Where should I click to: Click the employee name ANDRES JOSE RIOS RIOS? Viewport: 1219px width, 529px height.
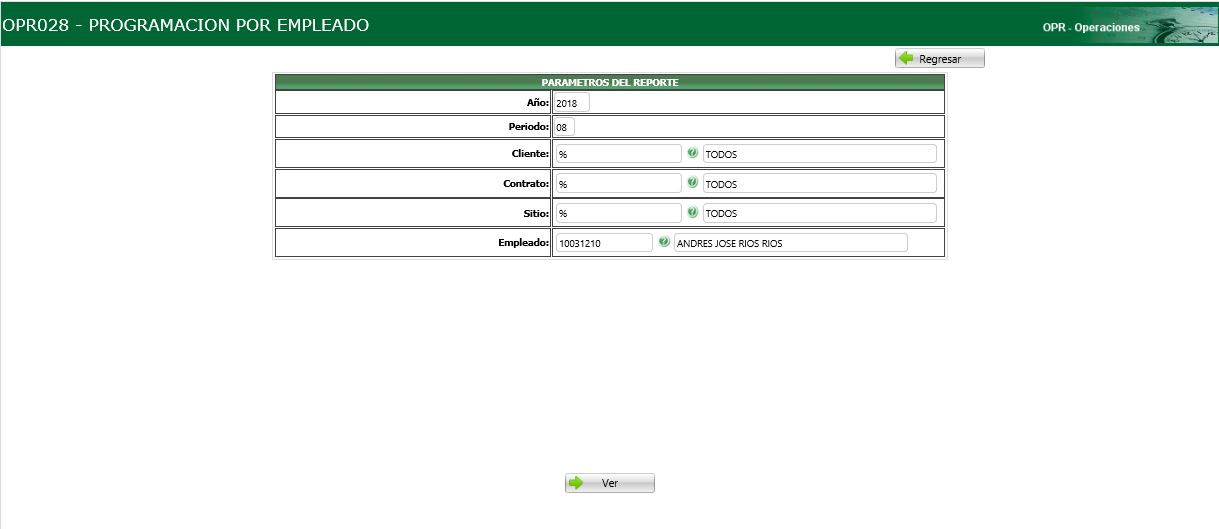[791, 243]
